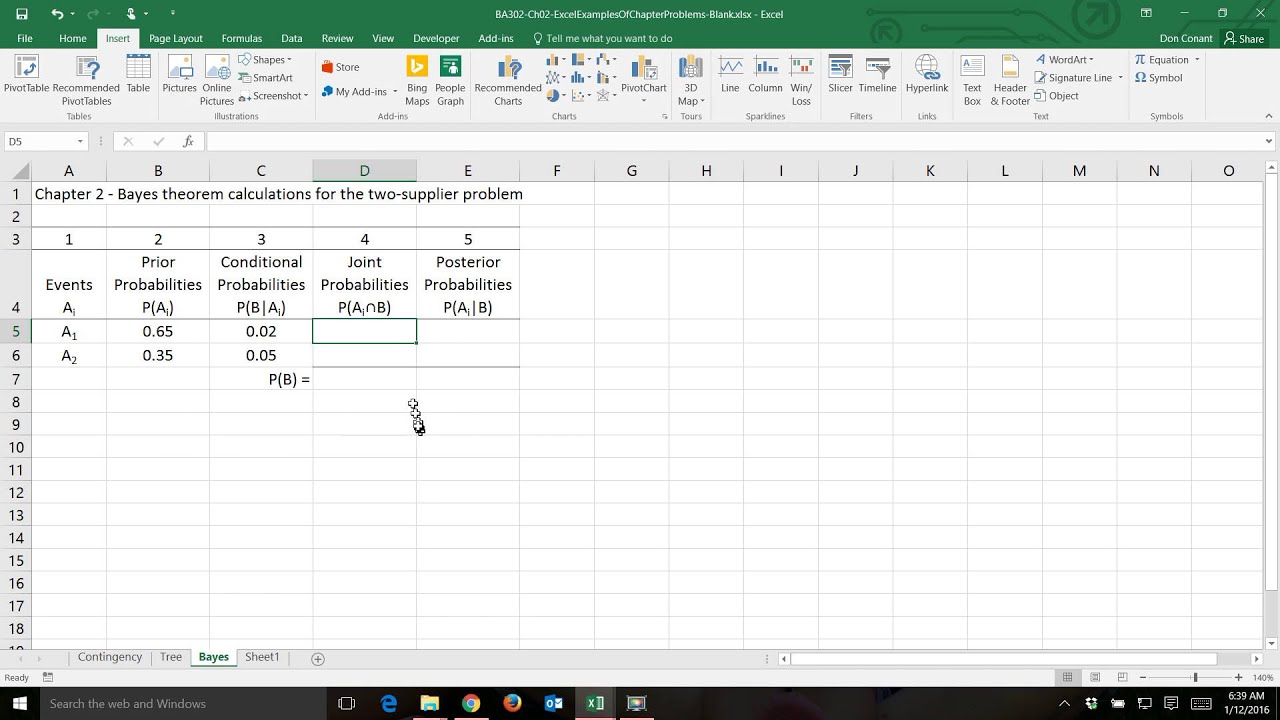Insert a People Graph
This screenshot has height=720, width=1280.
click(450, 80)
